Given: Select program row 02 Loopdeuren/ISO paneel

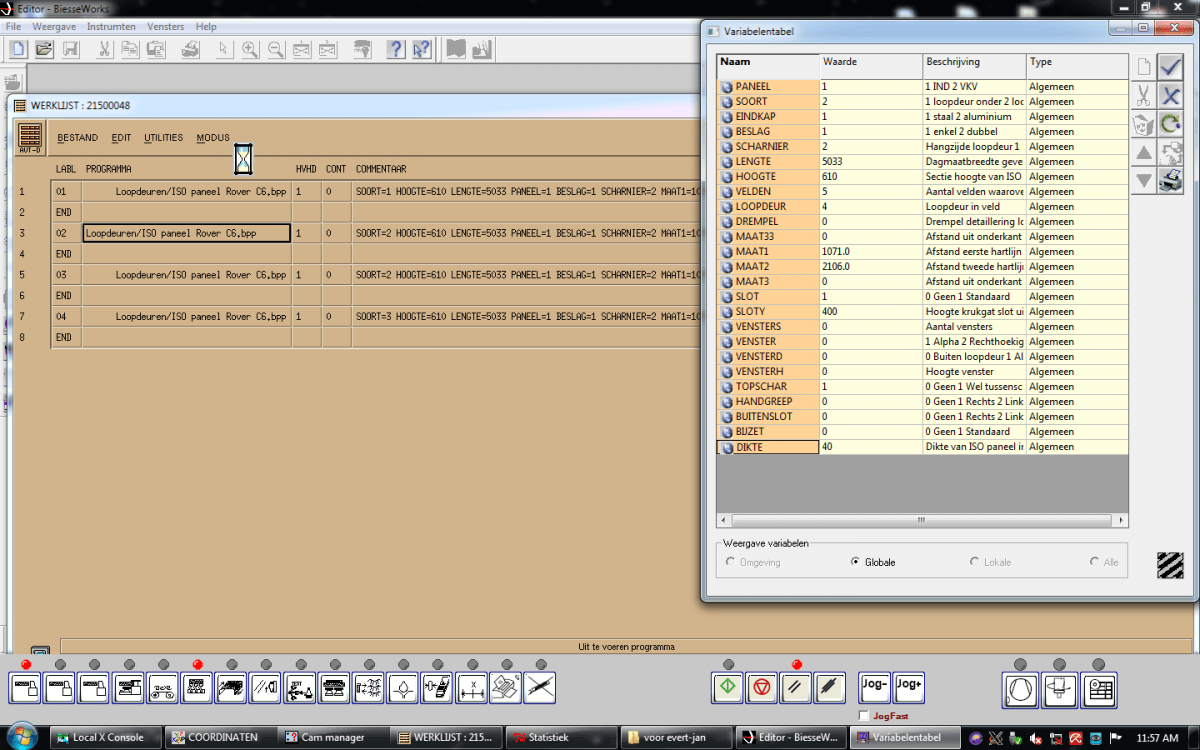Looking at the screenshot, I should click(187, 233).
